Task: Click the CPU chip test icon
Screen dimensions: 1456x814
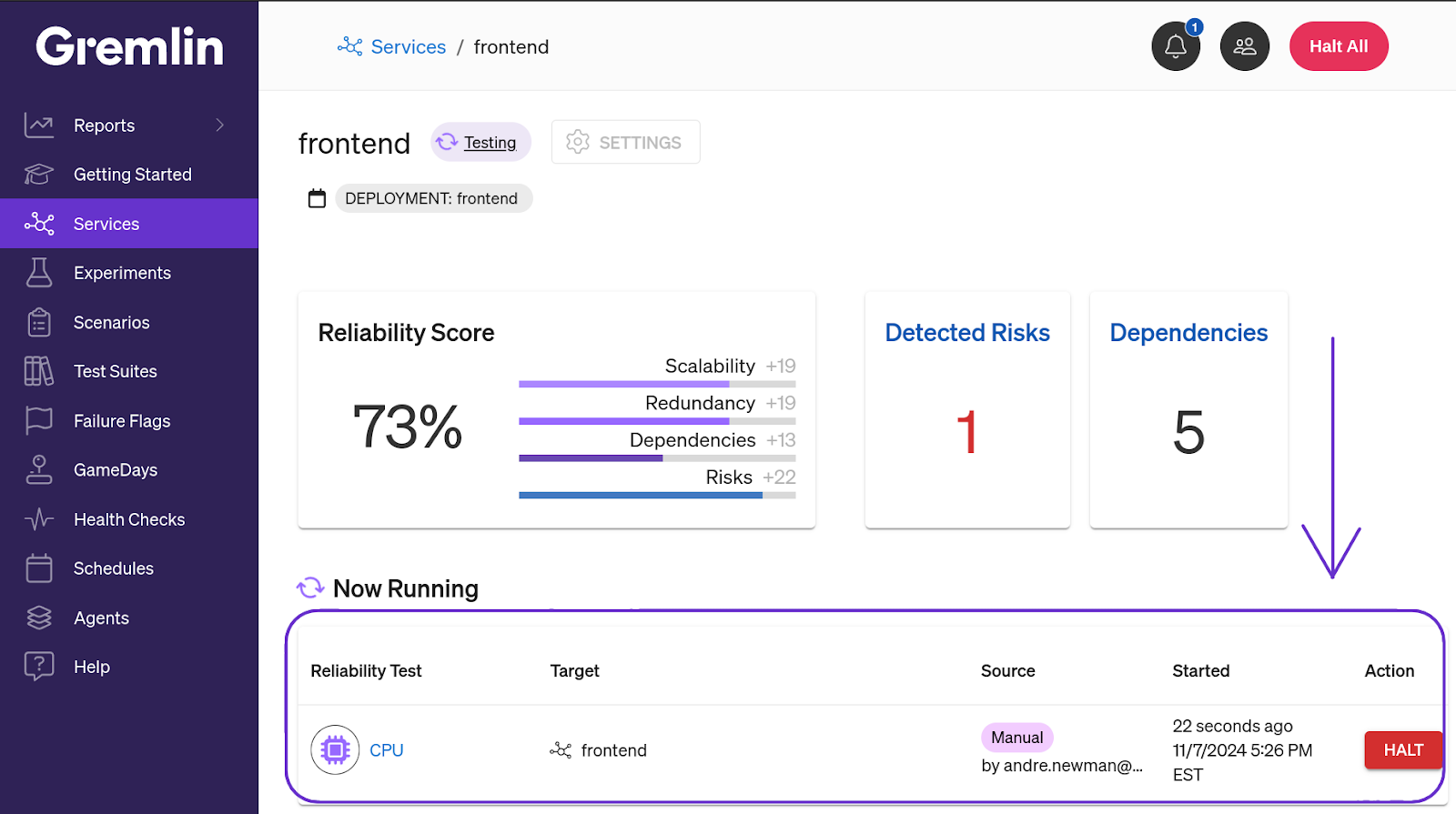Action: pos(335,749)
